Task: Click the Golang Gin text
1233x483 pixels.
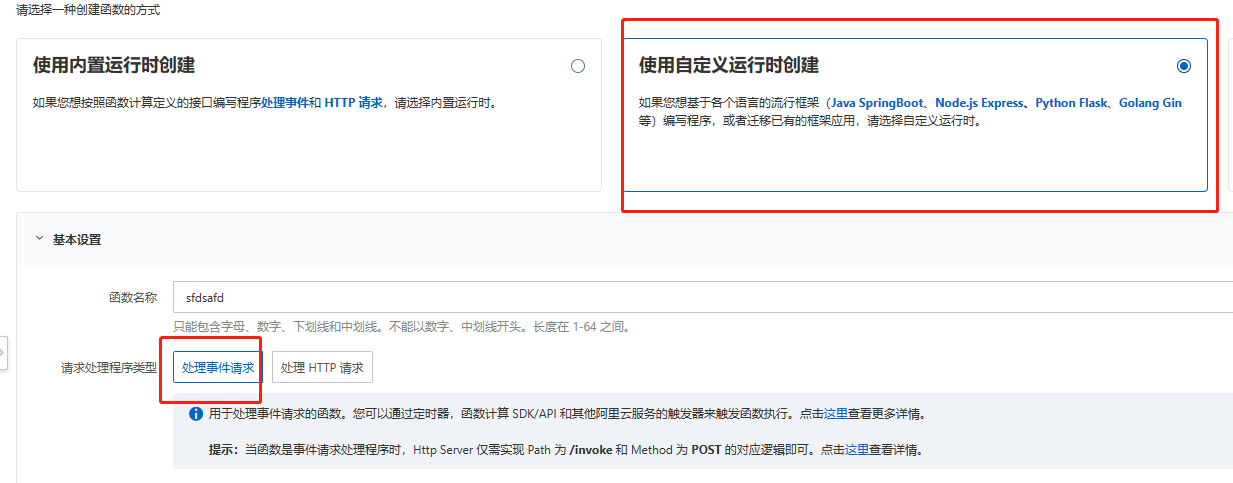Action: pyautogui.click(x=1150, y=103)
